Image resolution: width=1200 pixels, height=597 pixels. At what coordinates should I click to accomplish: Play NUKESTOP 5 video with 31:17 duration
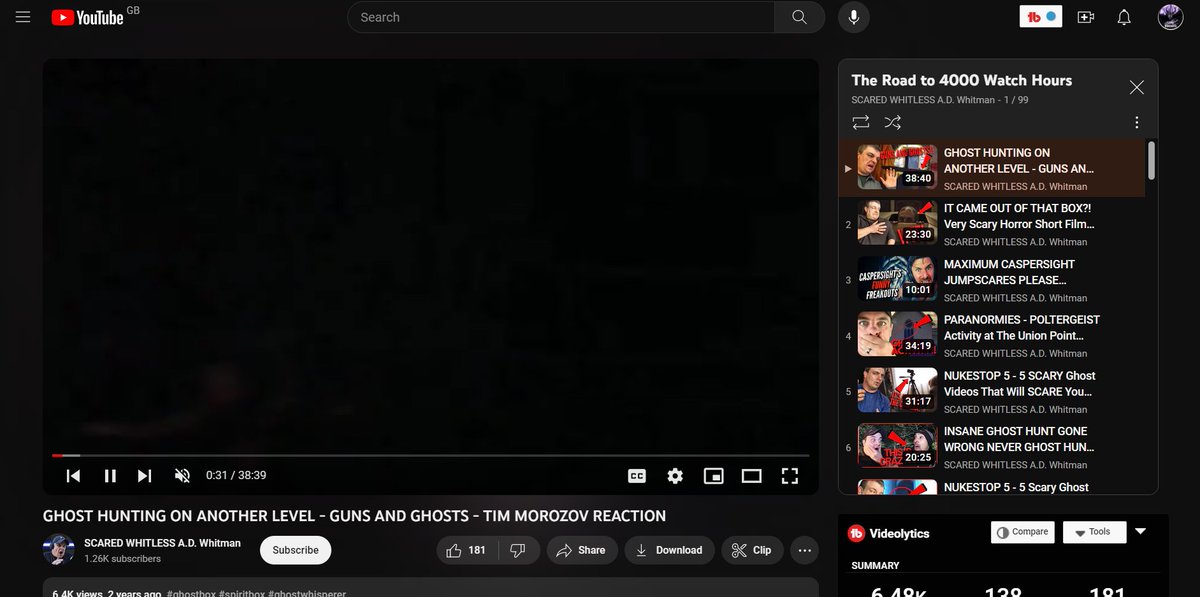coord(992,391)
